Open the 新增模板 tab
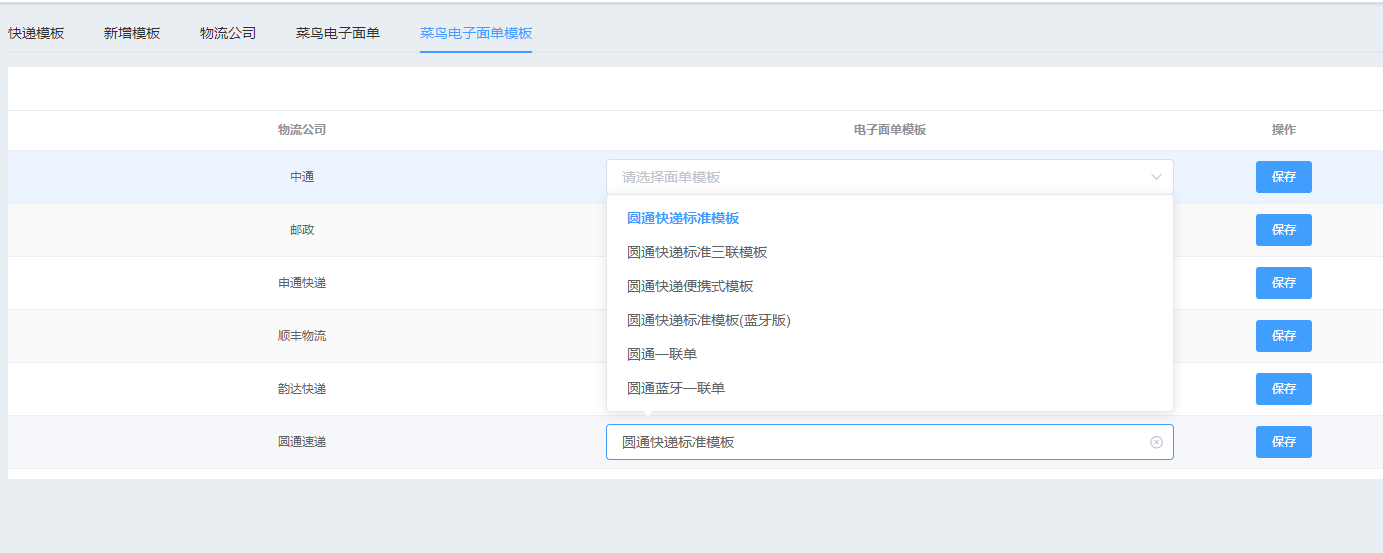1383x553 pixels. coord(132,33)
